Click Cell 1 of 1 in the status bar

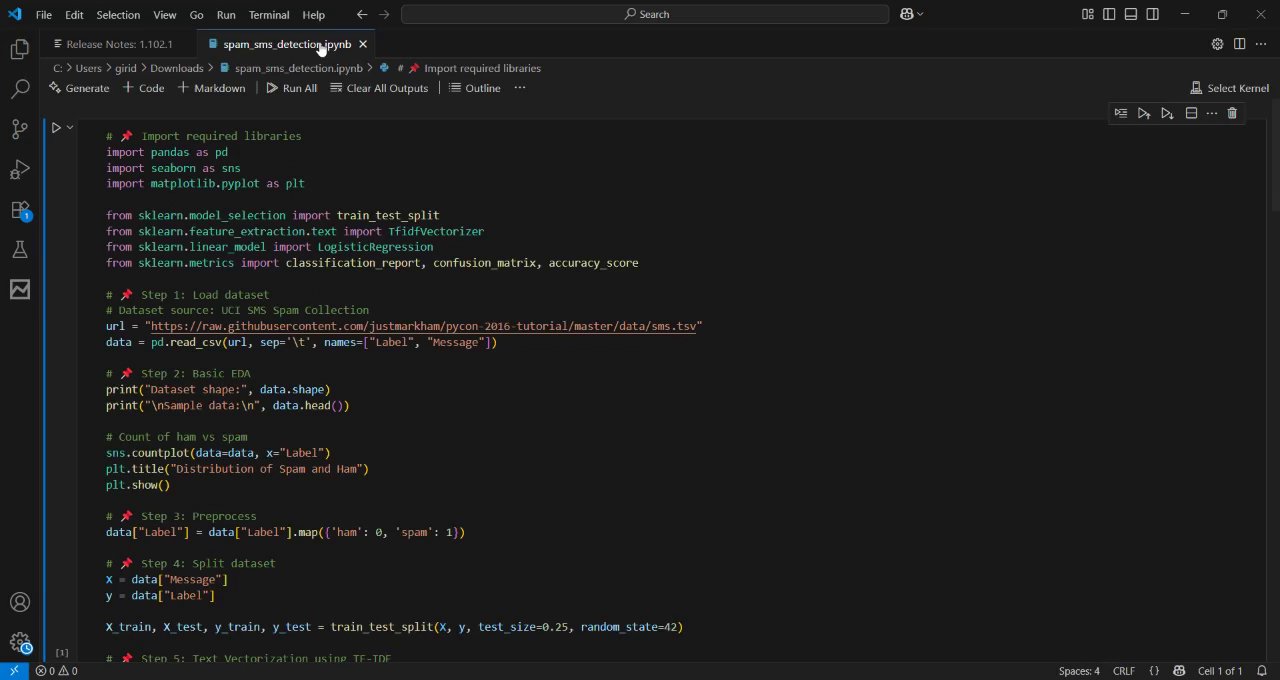[1220, 671]
